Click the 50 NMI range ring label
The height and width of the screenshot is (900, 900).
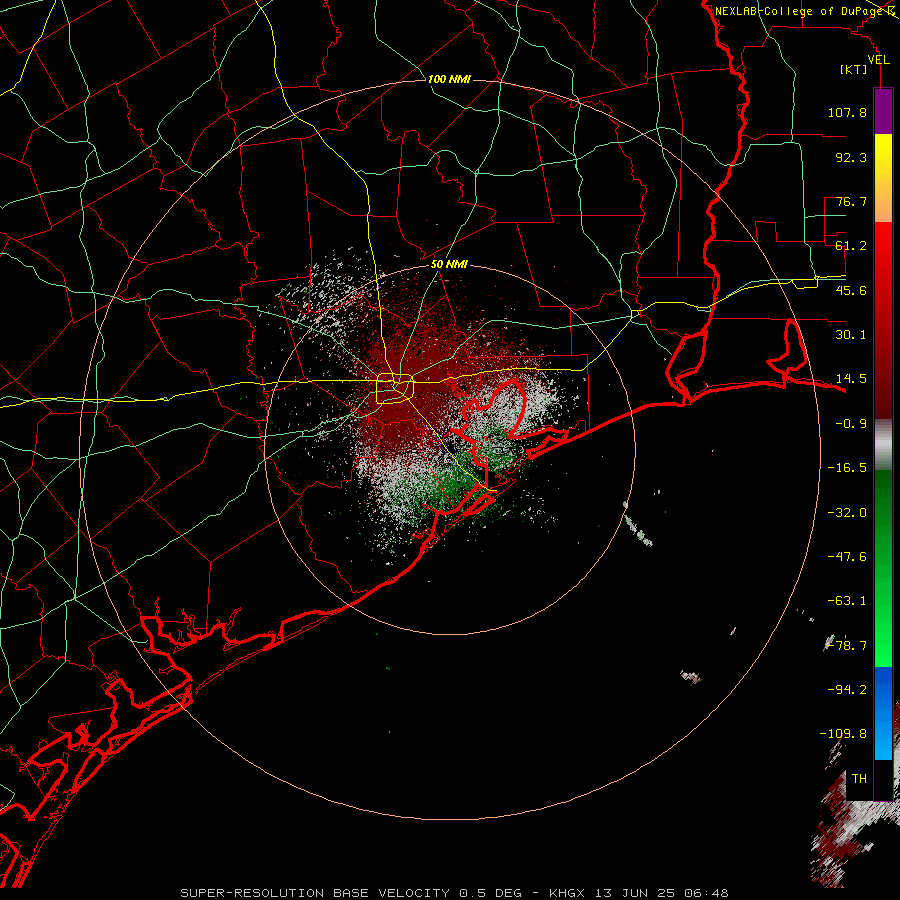(x=449, y=265)
